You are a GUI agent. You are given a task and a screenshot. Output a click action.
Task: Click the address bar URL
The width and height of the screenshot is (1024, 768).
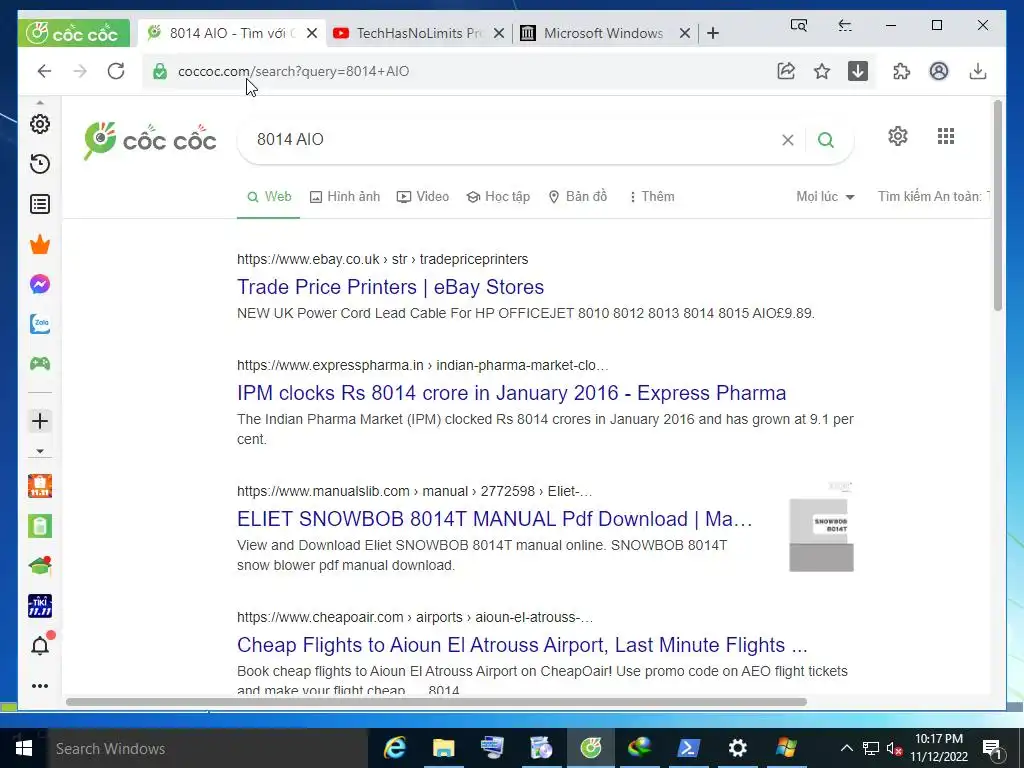click(293, 71)
